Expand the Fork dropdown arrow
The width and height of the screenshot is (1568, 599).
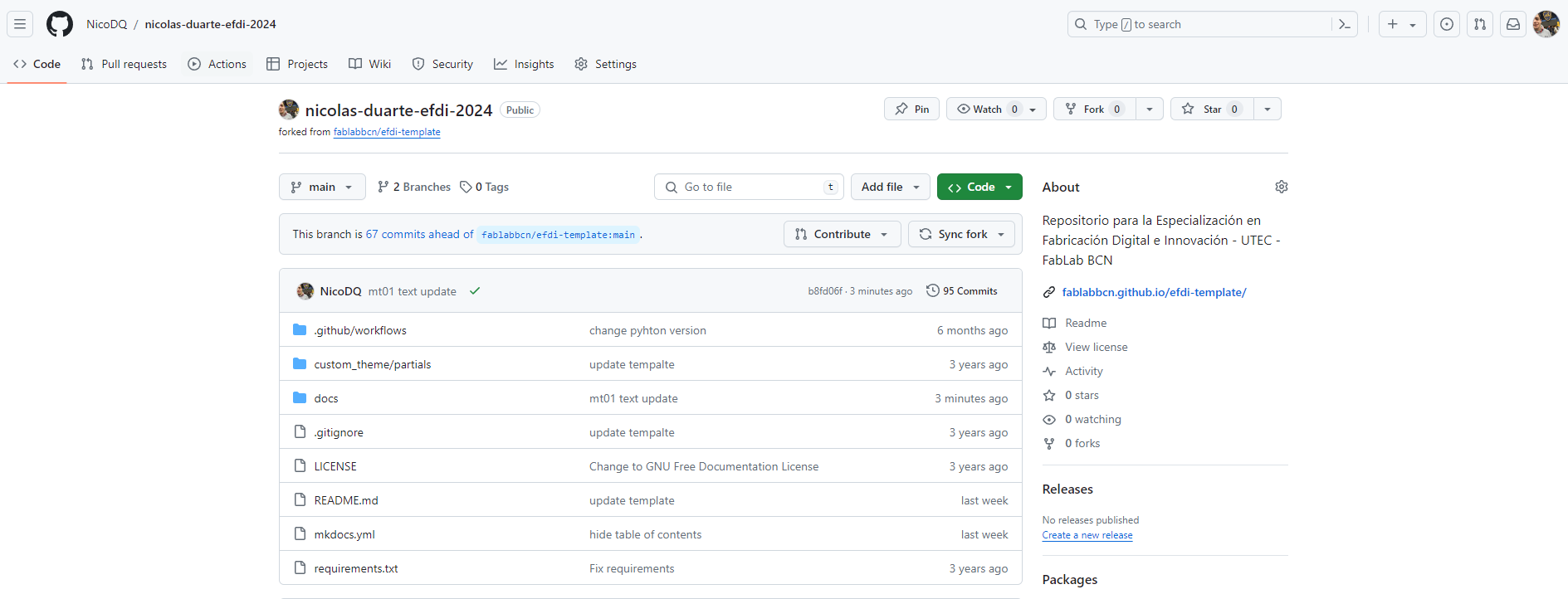click(1150, 109)
